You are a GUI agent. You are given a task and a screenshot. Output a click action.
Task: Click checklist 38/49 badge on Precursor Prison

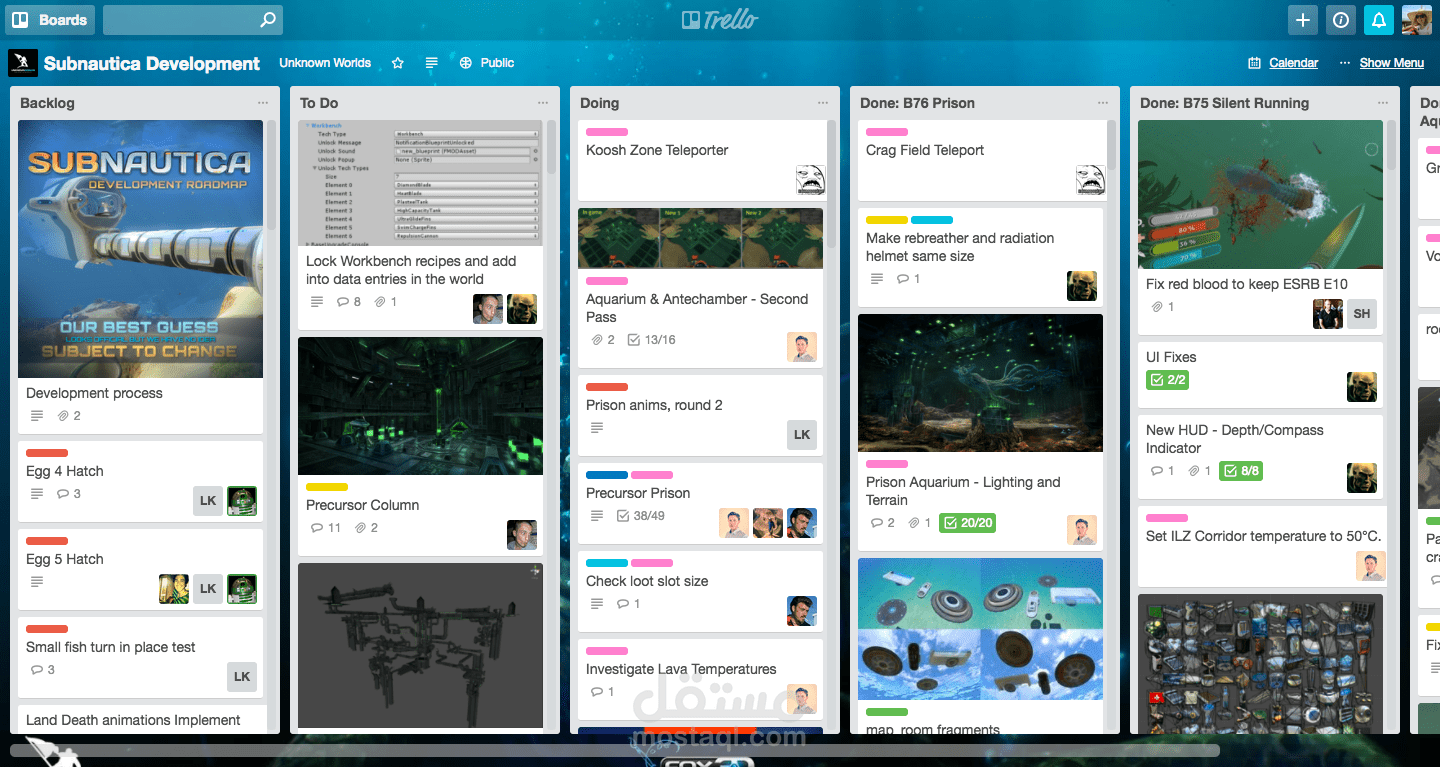coord(640,516)
